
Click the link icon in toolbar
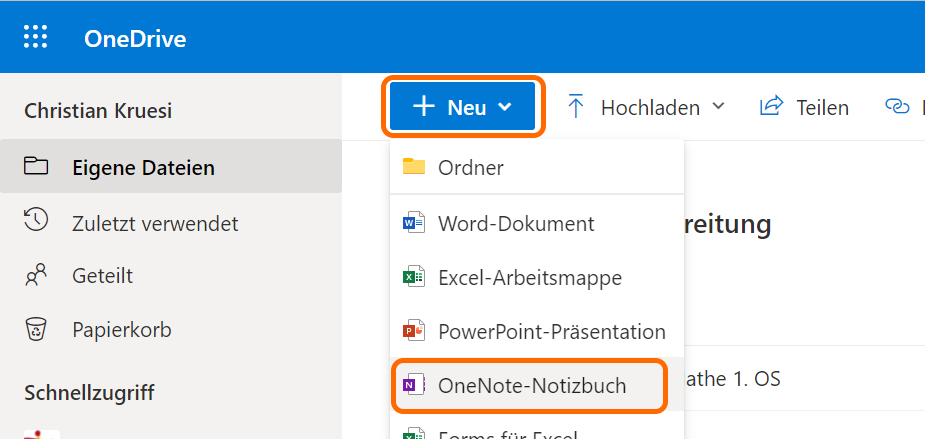pos(897,107)
